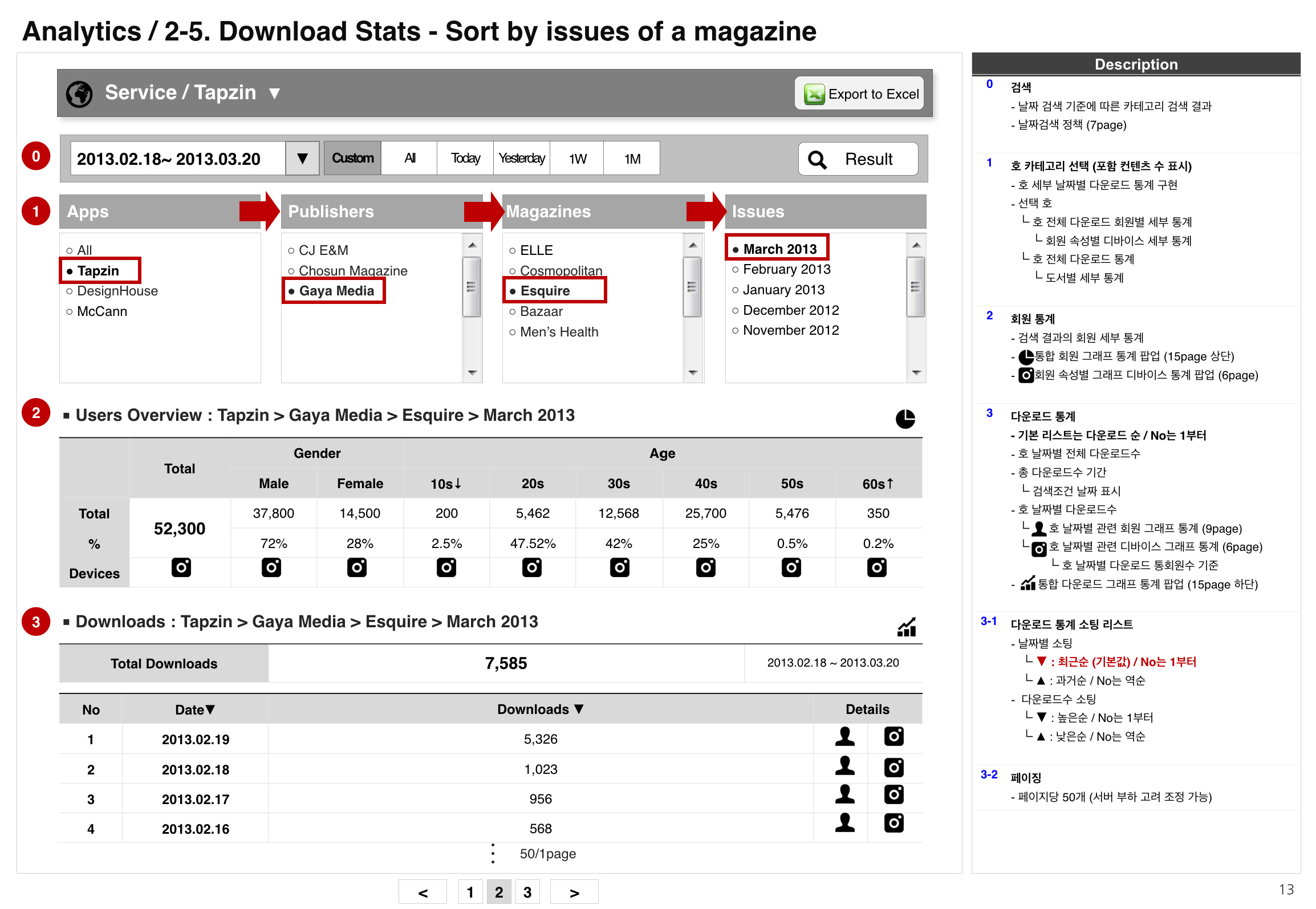View member details for the 2013.02.16 row
This screenshot has width=1316, height=909.
point(845,822)
